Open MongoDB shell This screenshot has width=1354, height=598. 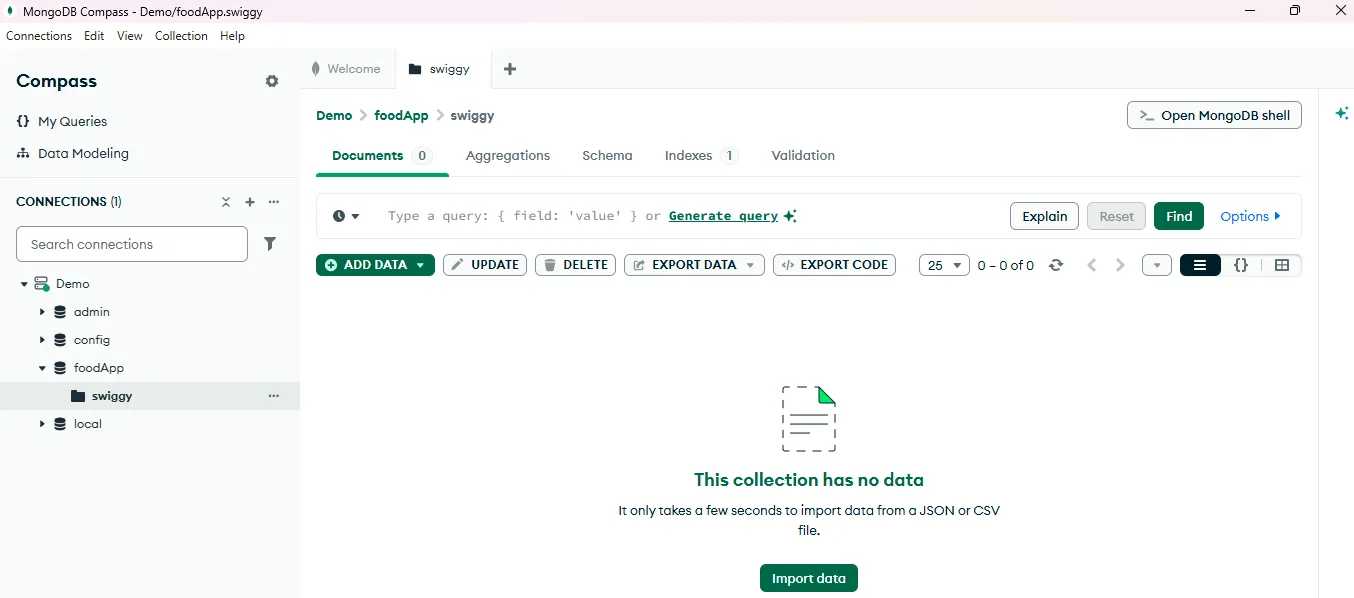pos(1213,115)
